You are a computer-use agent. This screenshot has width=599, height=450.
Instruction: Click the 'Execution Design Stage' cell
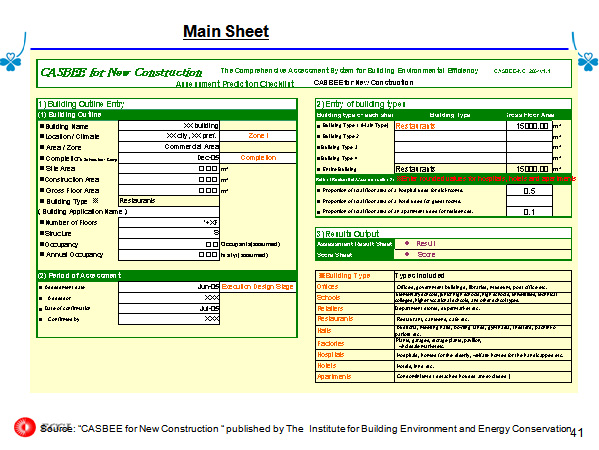coord(258,287)
